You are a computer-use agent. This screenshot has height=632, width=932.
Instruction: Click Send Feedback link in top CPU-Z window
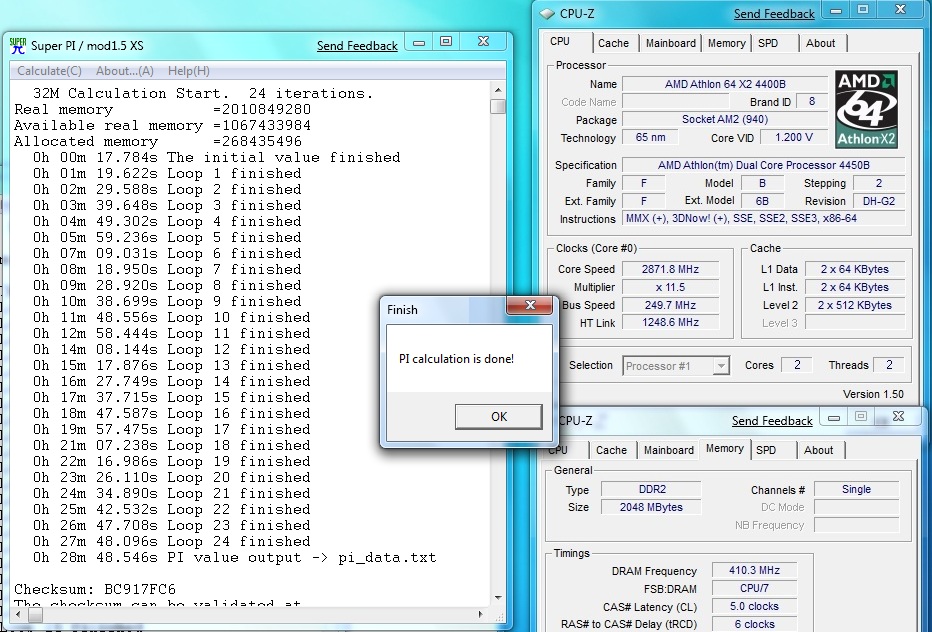774,14
